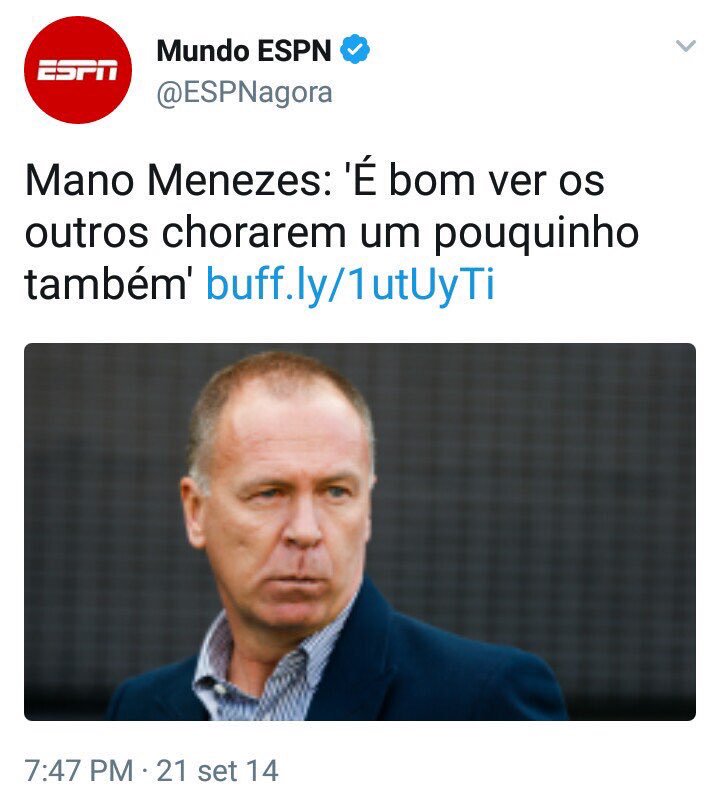This screenshot has width=720, height=798.
Task: Click the 'Mundo' word in display name
Action: [x=203, y=50]
